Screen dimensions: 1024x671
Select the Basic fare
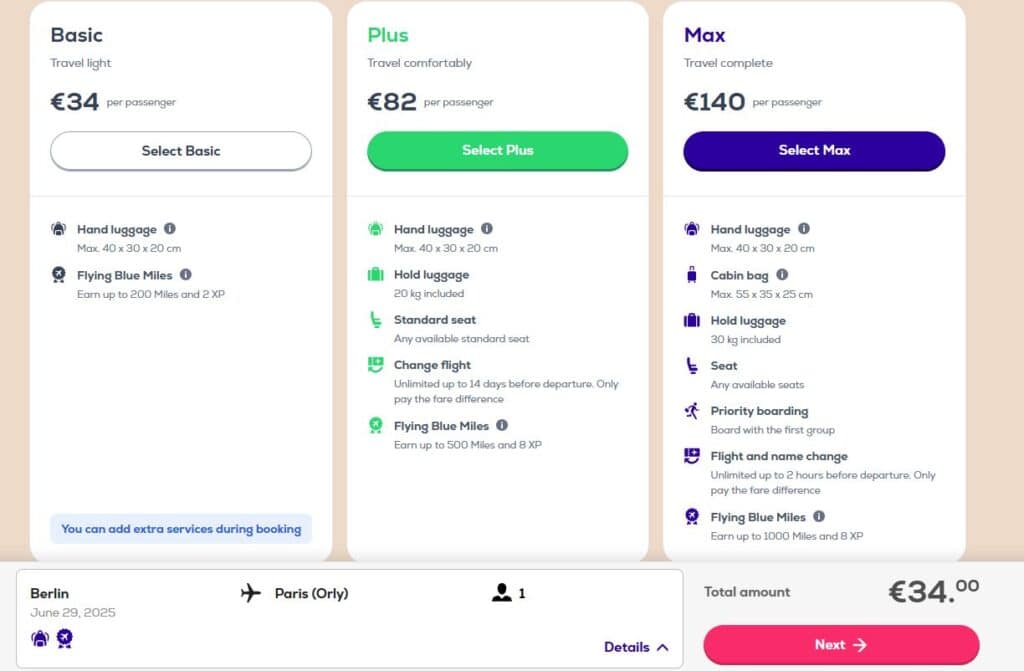181,151
